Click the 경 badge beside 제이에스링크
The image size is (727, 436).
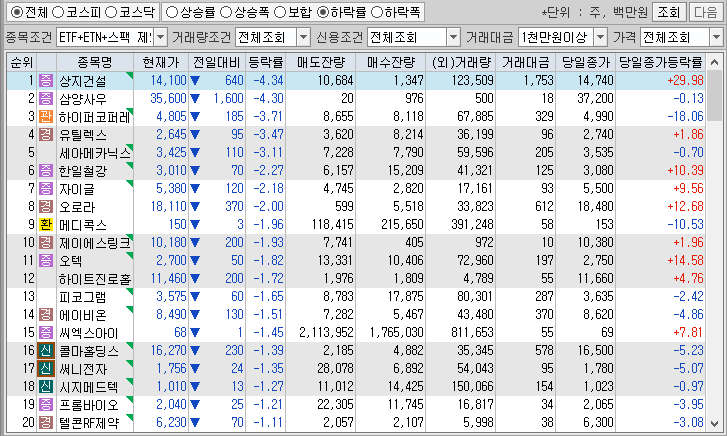46,243
